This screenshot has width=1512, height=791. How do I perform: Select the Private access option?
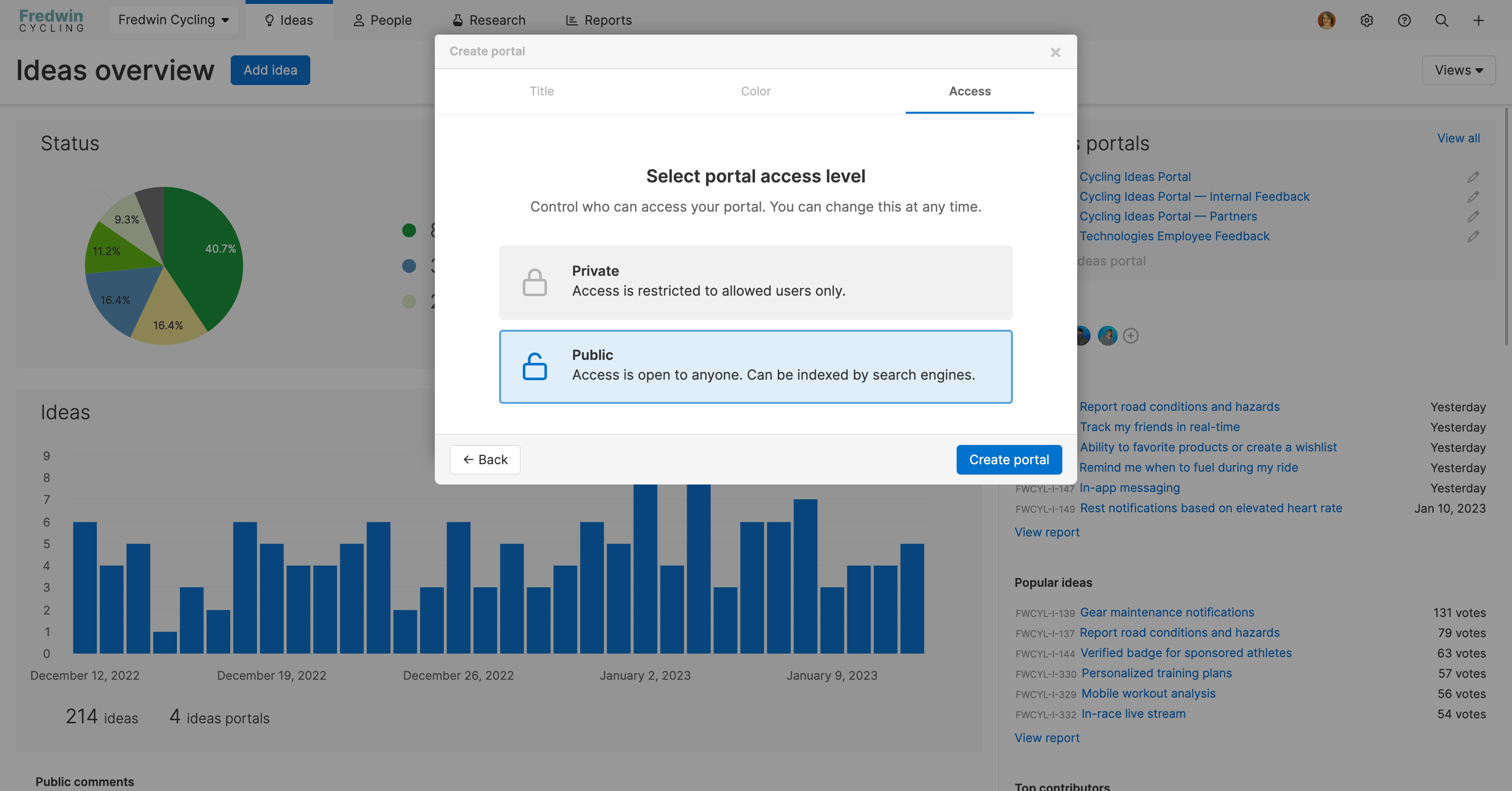[756, 282]
